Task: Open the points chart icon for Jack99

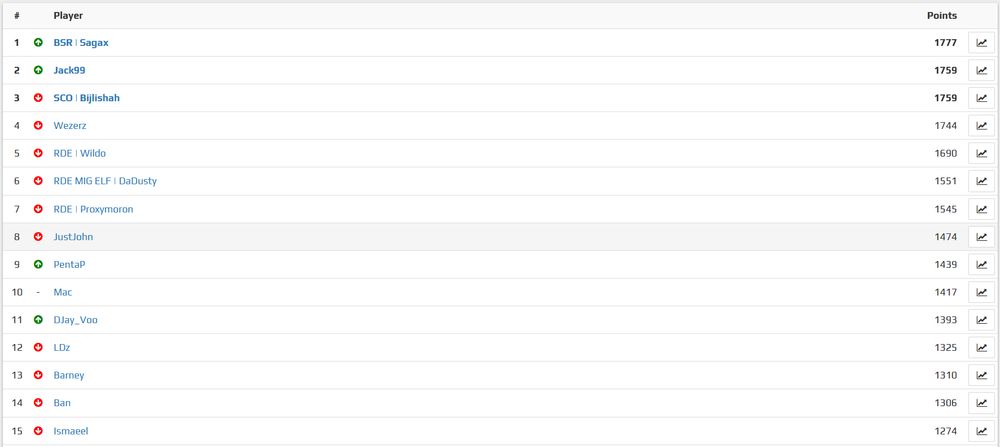Action: click(981, 70)
